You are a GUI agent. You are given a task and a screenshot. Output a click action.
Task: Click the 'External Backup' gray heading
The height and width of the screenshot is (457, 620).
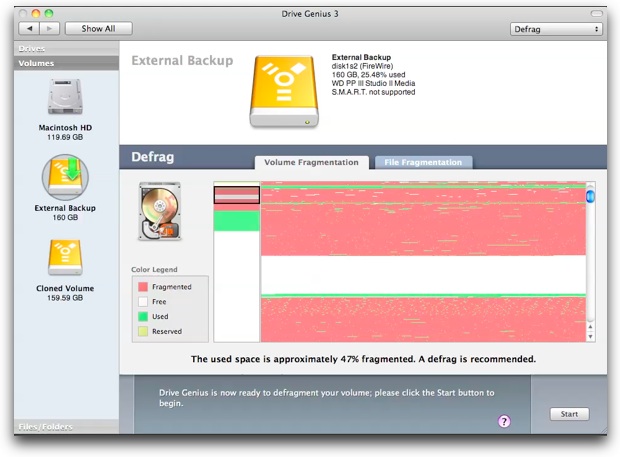click(182, 60)
